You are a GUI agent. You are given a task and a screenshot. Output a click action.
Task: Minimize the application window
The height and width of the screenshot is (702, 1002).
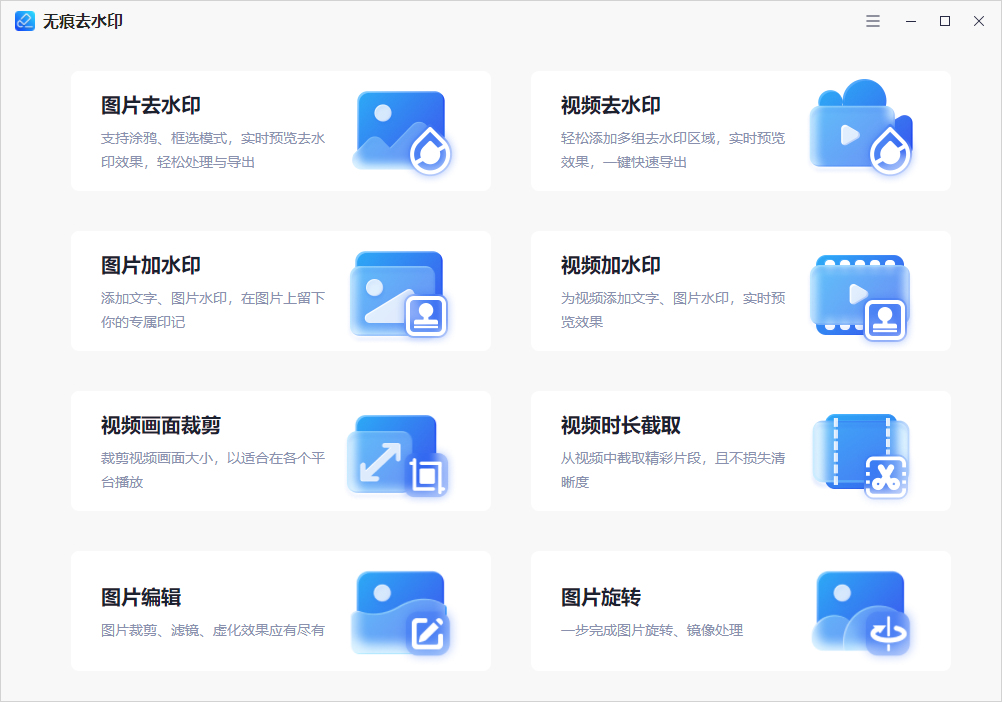click(910, 20)
